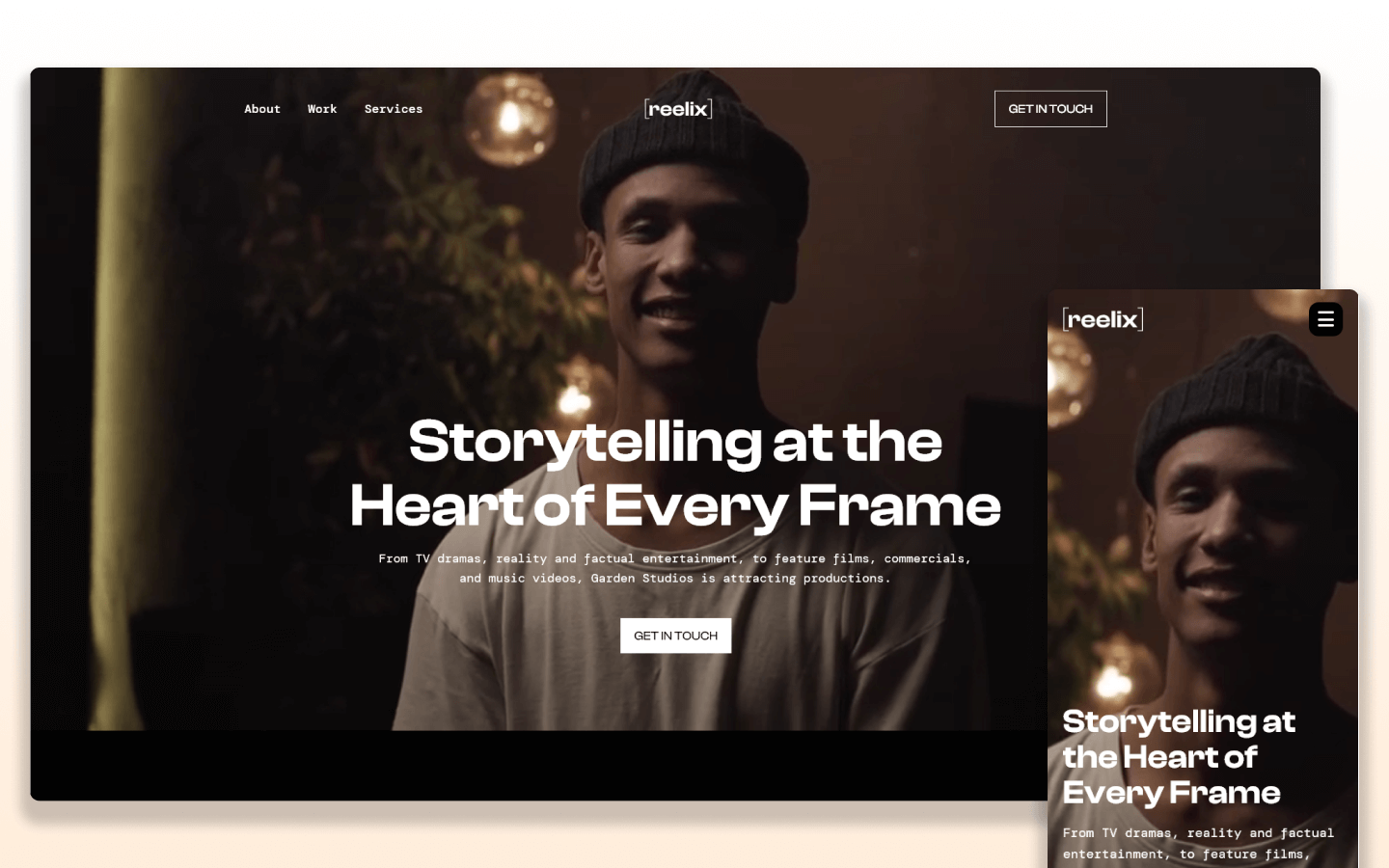Click the black bar below the desktop hero
The image size is (1389, 868).
[538, 765]
